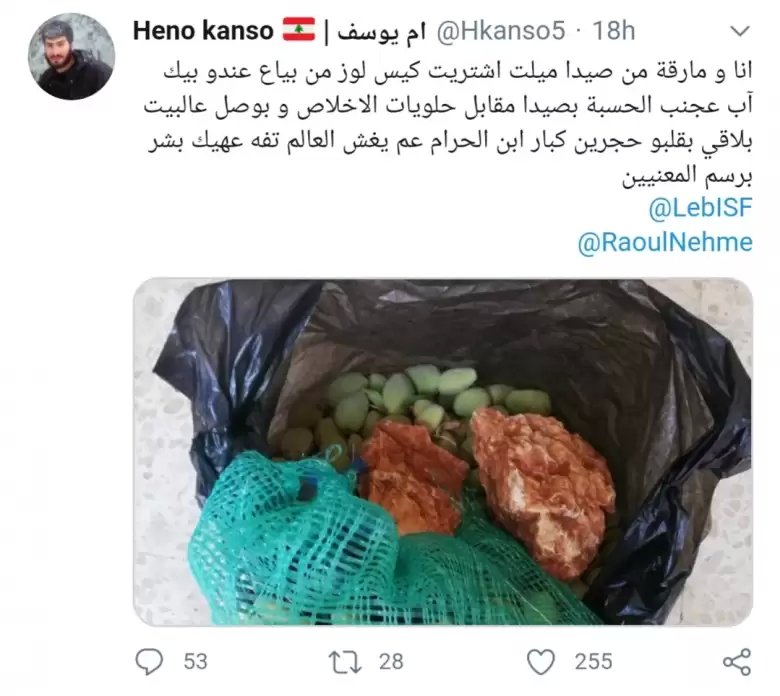Click the 255 likes count
The width and height of the screenshot is (780, 696).
(x=593, y=662)
